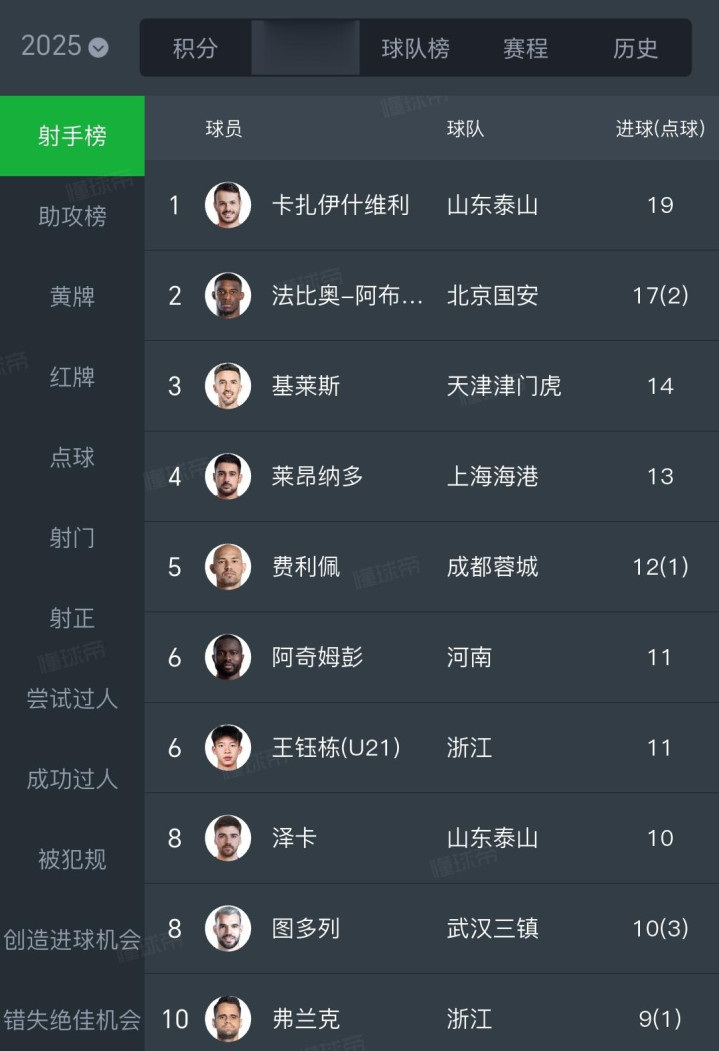Click 卡扎伊什维利's player avatar
The height and width of the screenshot is (1051, 719).
[x=228, y=205]
